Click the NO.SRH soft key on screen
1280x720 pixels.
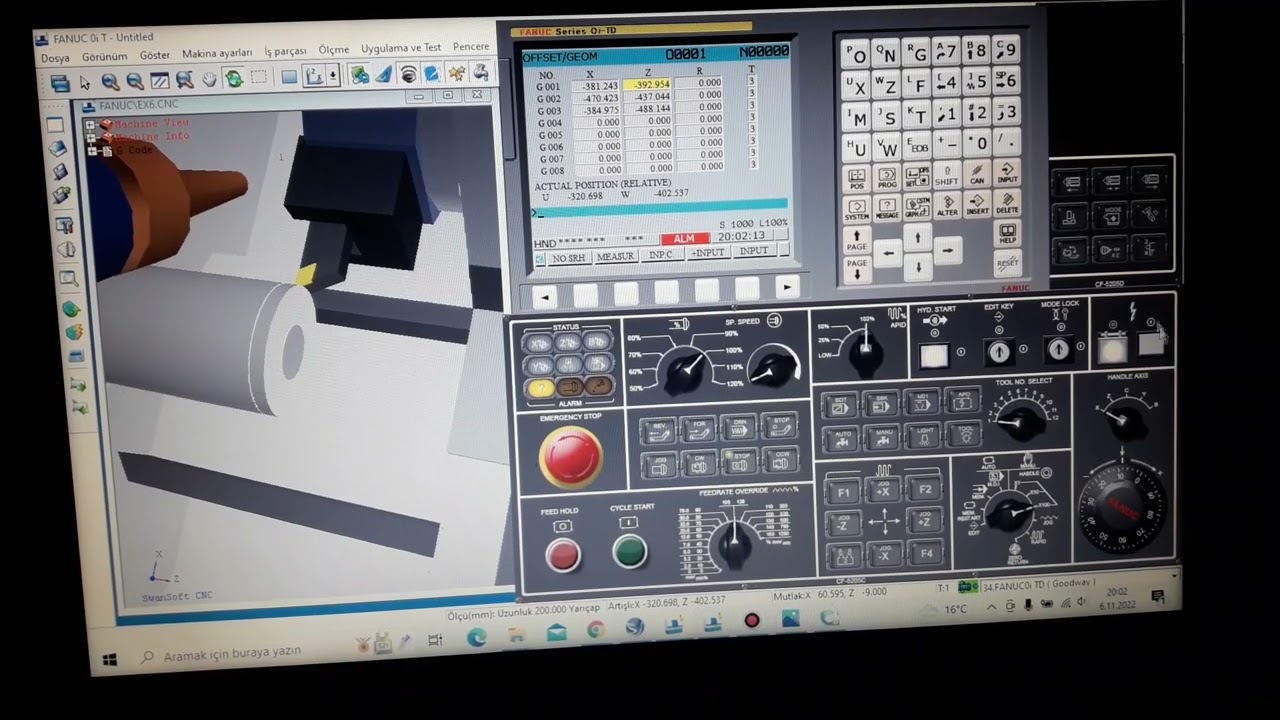[x=568, y=258]
